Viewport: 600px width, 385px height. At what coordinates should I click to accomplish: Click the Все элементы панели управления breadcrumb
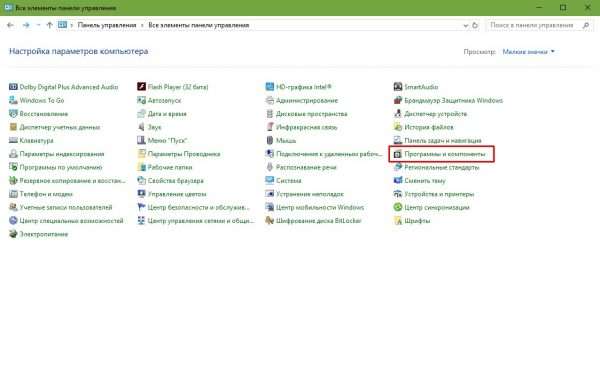tap(199, 25)
